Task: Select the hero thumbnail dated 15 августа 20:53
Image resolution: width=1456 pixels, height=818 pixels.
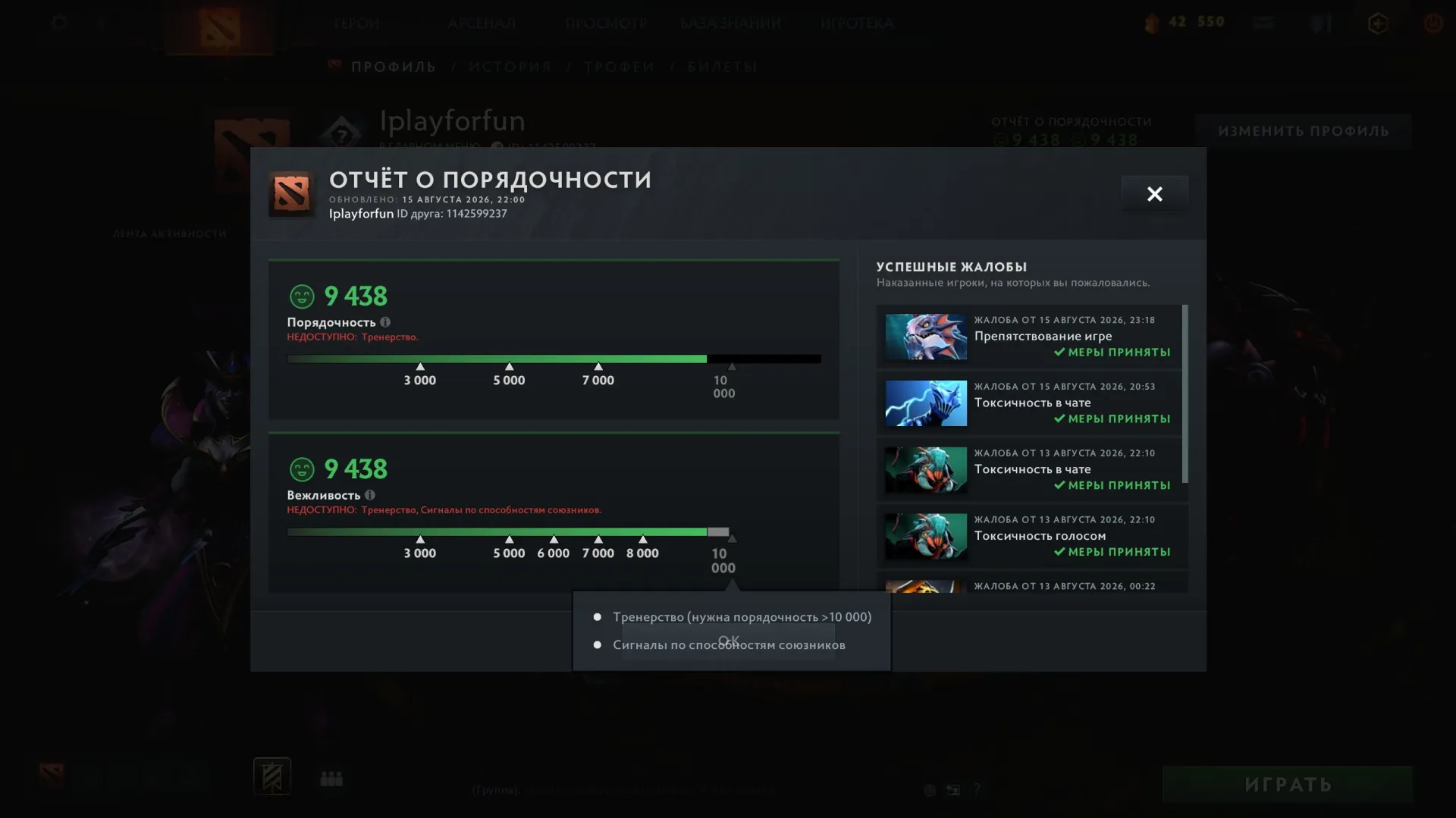Action: tap(926, 403)
